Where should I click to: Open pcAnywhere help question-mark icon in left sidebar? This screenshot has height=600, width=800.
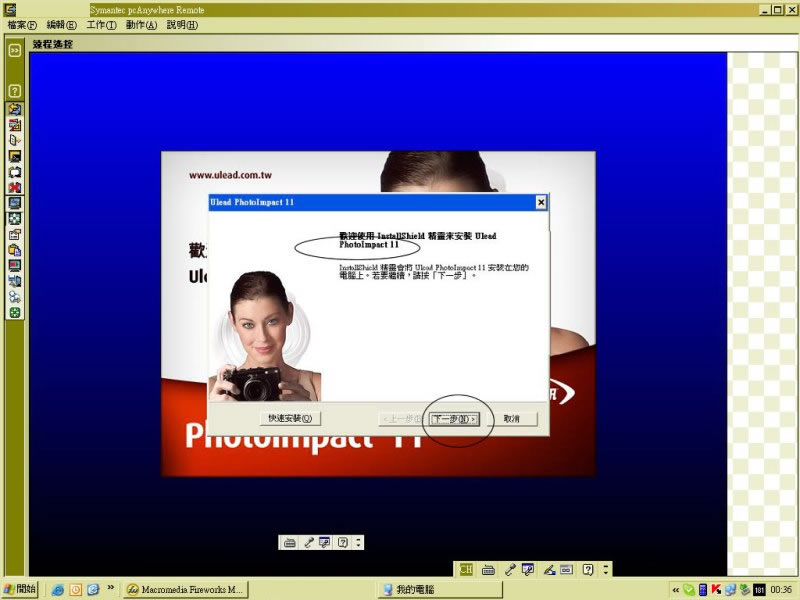point(14,91)
